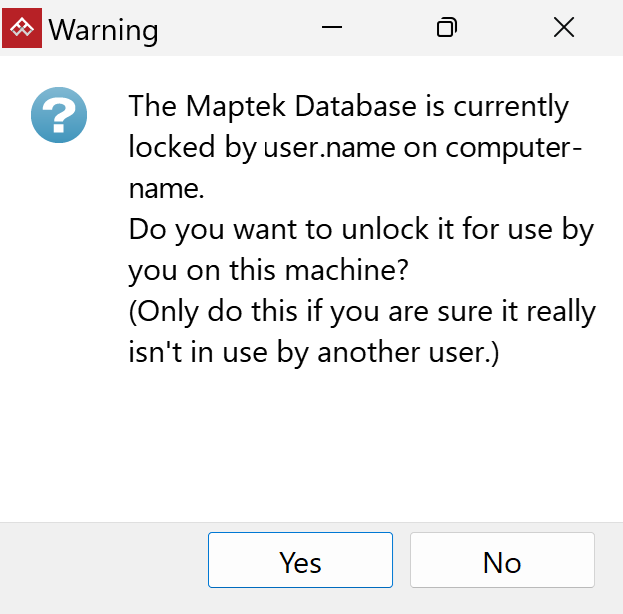Click the 'computer-' hyphenated word
The width and height of the screenshot is (623, 614).
513,149
